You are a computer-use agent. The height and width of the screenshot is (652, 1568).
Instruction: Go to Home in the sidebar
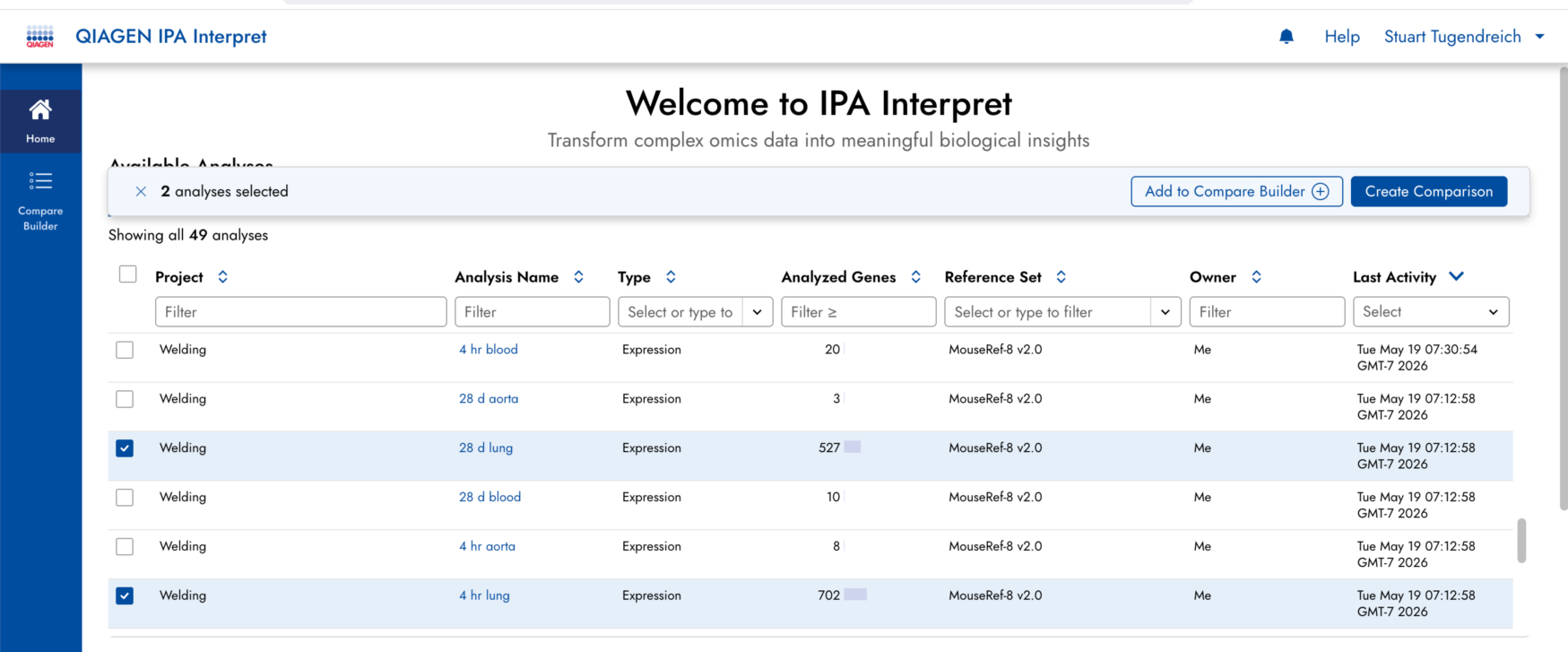pos(40,121)
